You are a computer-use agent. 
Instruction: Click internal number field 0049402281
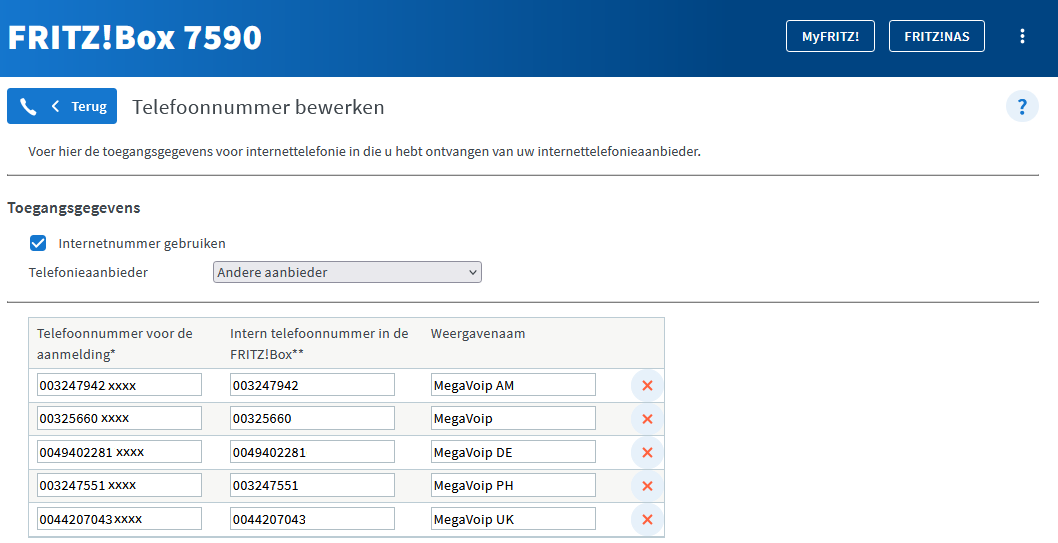[312, 452]
